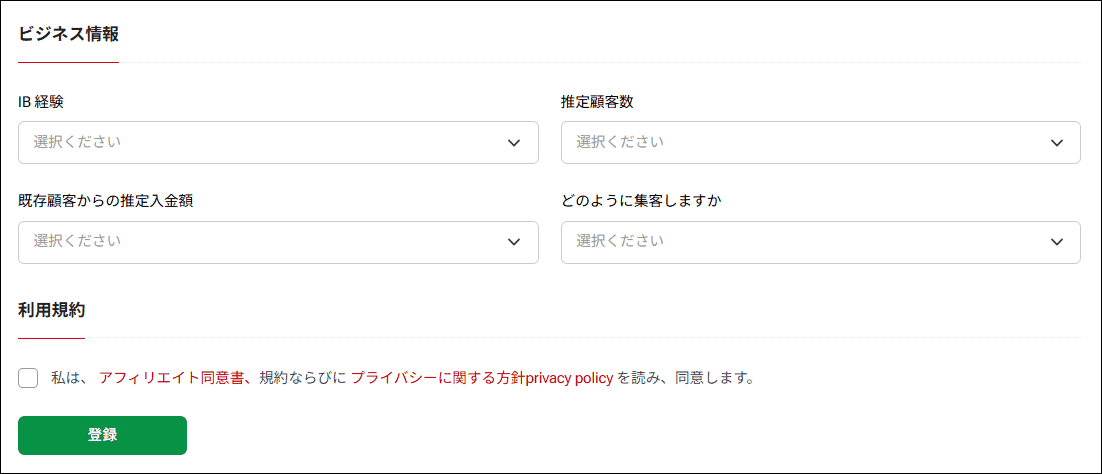The image size is (1102, 474).
Task: Click the green 登録 button
Action: pos(103,435)
